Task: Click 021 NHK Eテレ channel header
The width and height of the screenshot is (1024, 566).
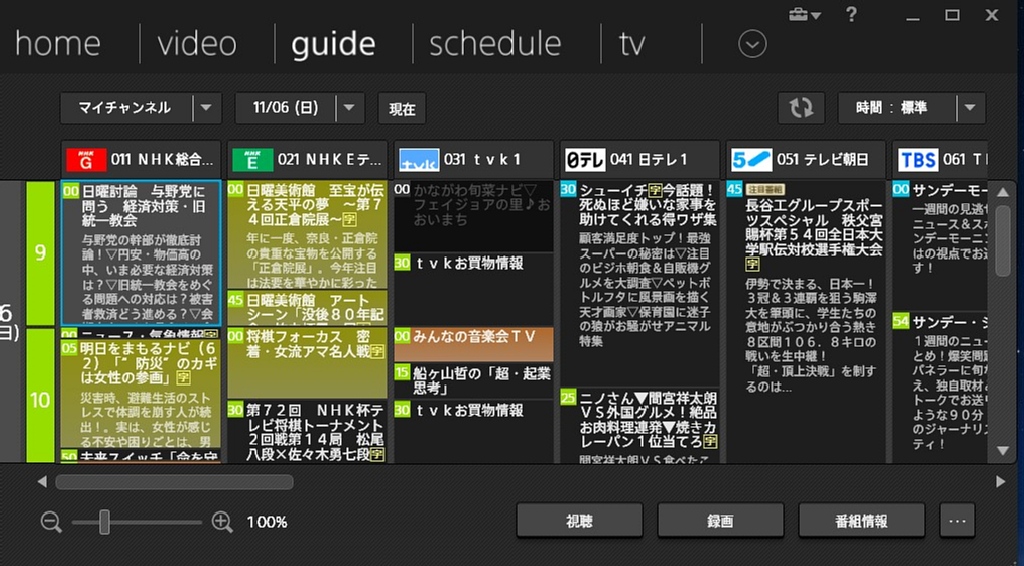Action: pyautogui.click(x=307, y=159)
